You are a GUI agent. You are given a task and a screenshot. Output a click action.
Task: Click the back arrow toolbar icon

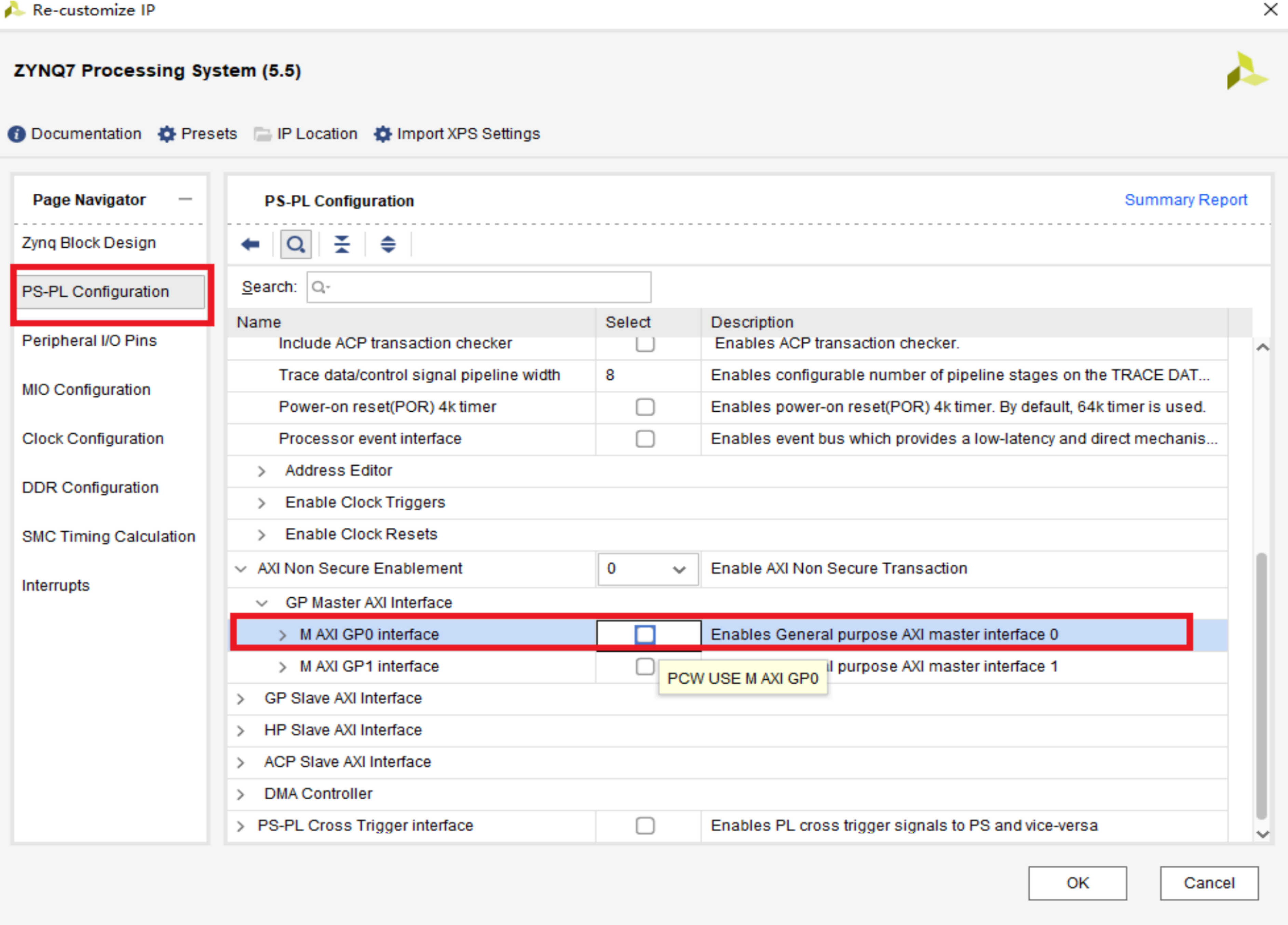tap(250, 245)
